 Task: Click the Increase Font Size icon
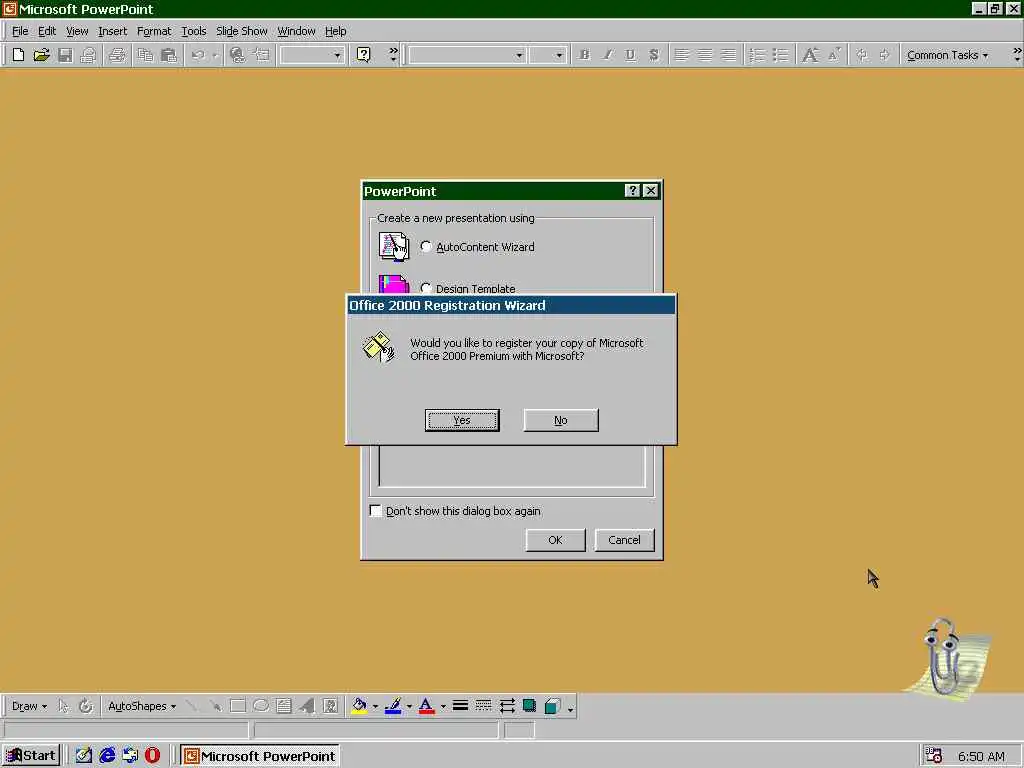click(x=810, y=55)
